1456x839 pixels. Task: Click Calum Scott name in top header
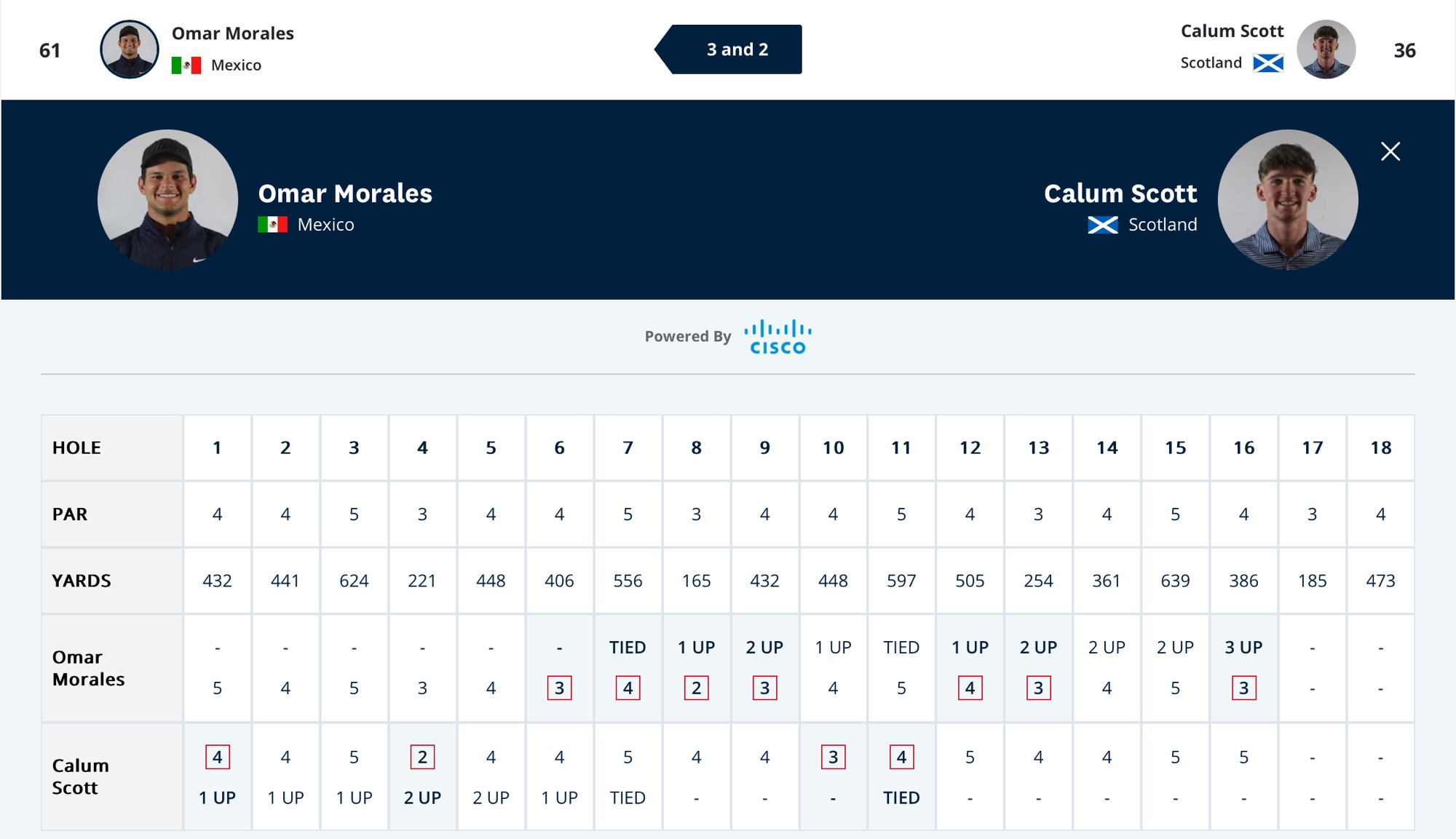click(1232, 31)
